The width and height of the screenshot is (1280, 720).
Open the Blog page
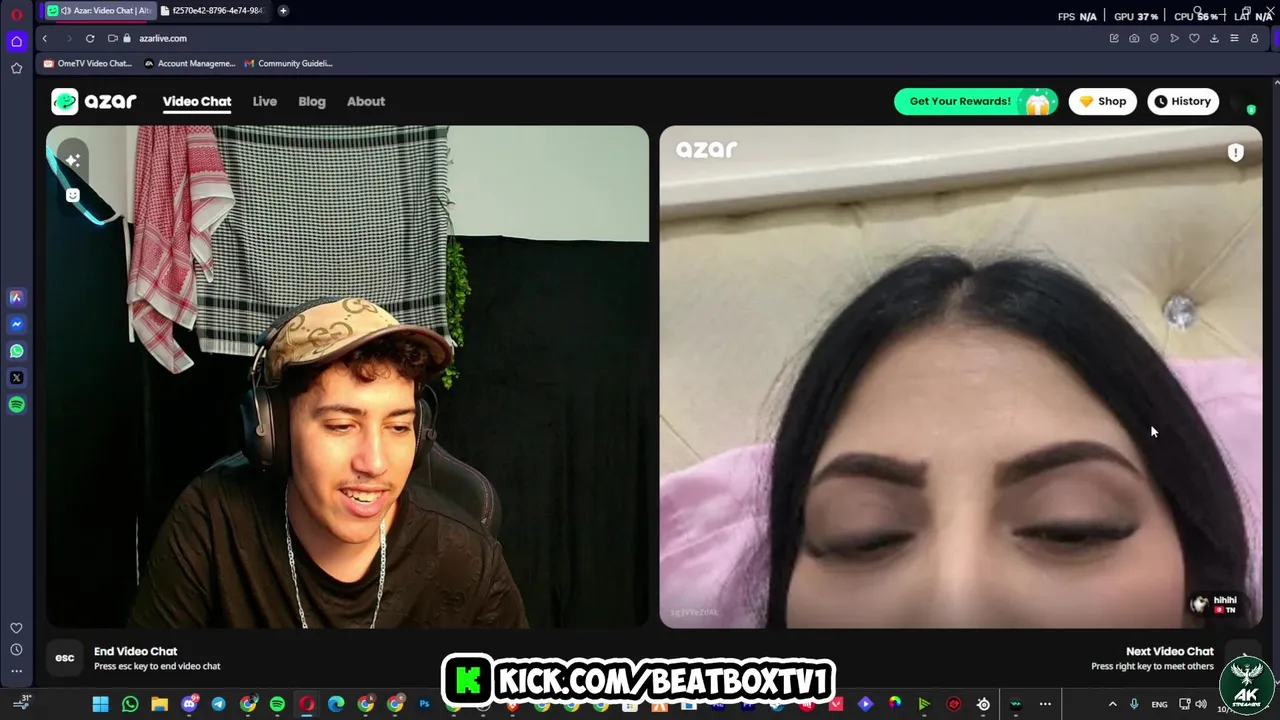pyautogui.click(x=312, y=101)
